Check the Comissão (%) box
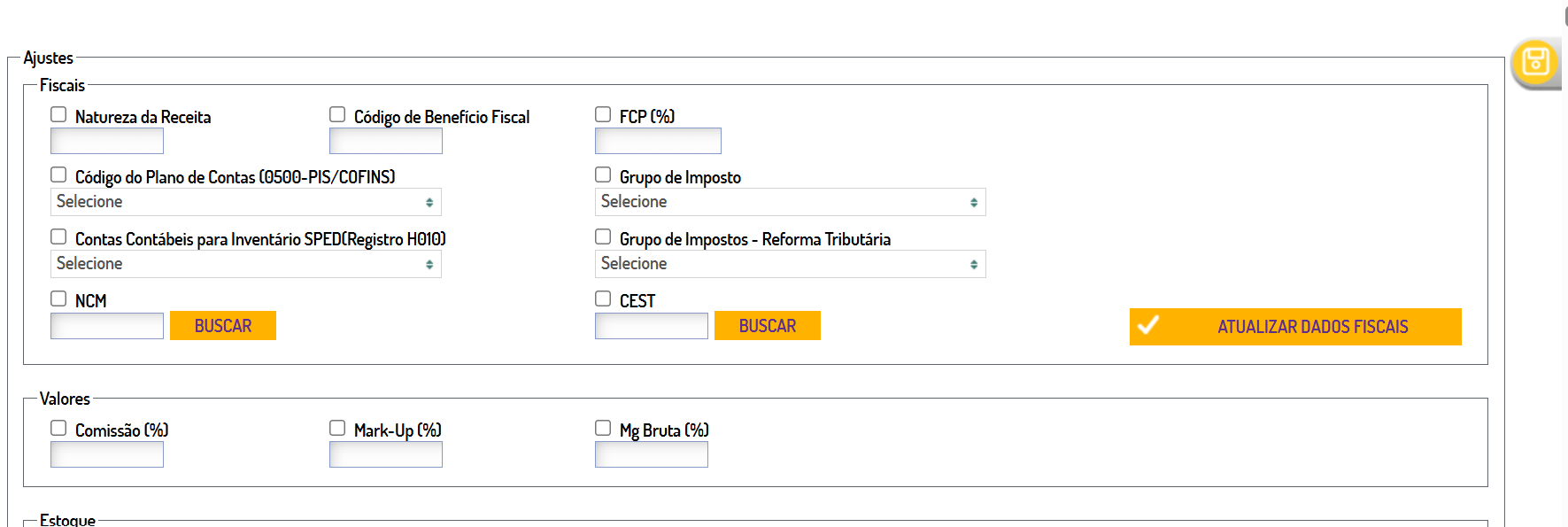Viewport: 1568px width, 527px height. [x=58, y=428]
